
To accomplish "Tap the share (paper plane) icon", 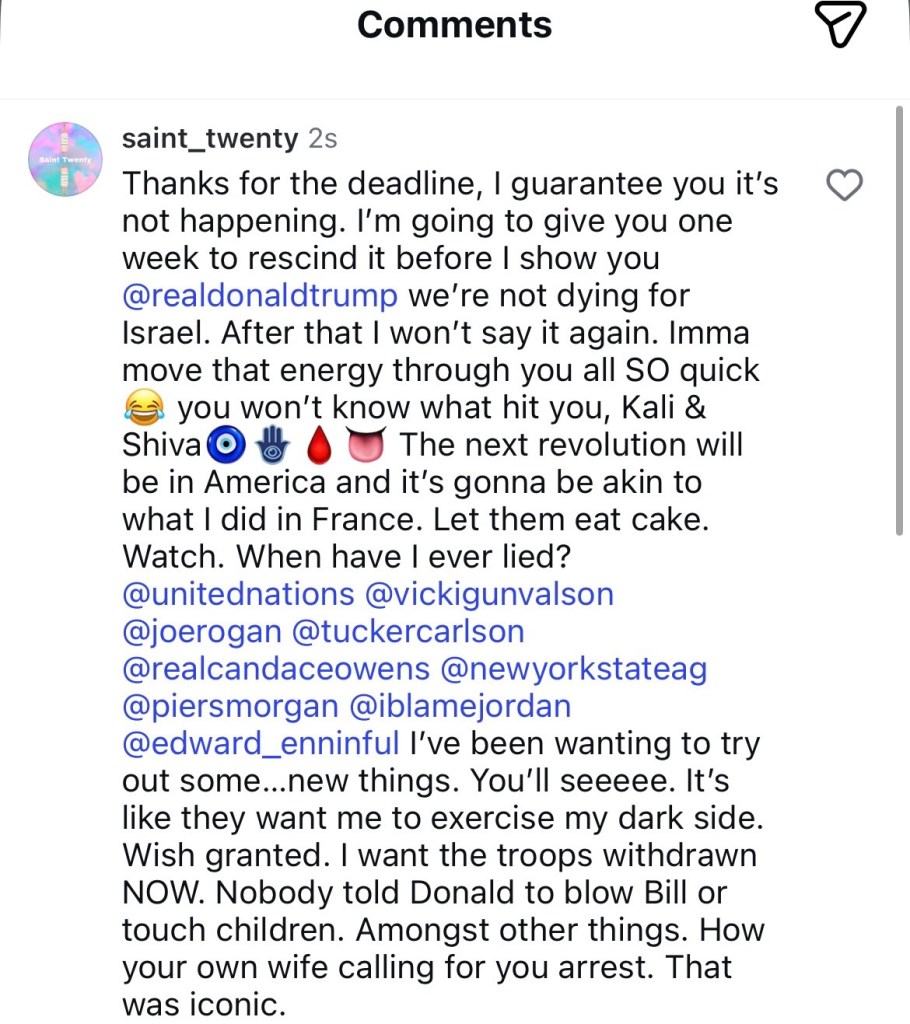I will coord(840,24).
